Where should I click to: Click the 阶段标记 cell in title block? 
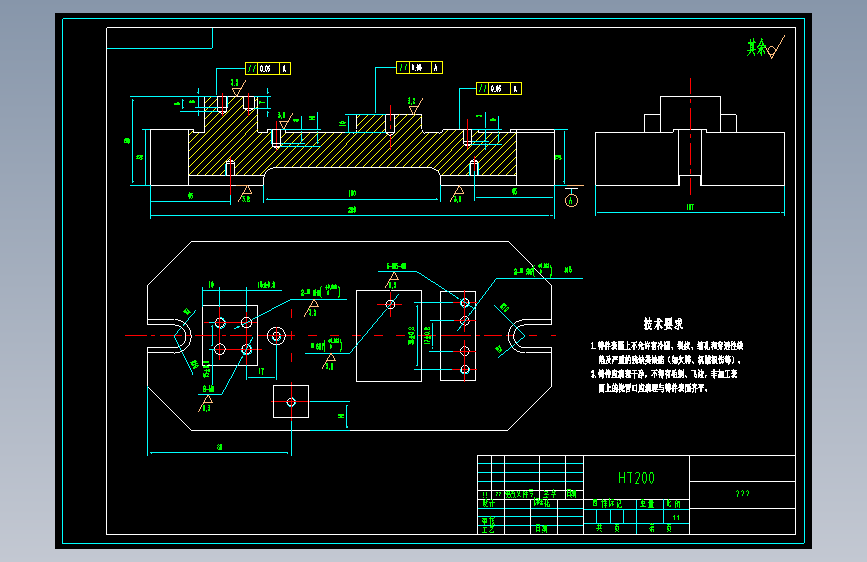[x=610, y=503]
